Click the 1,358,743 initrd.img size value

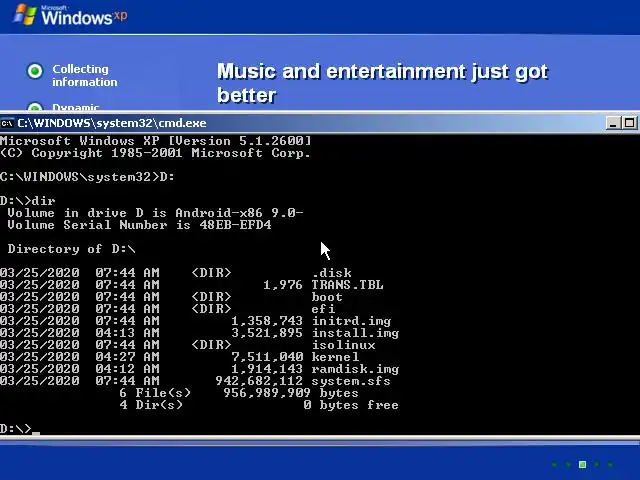267,321
